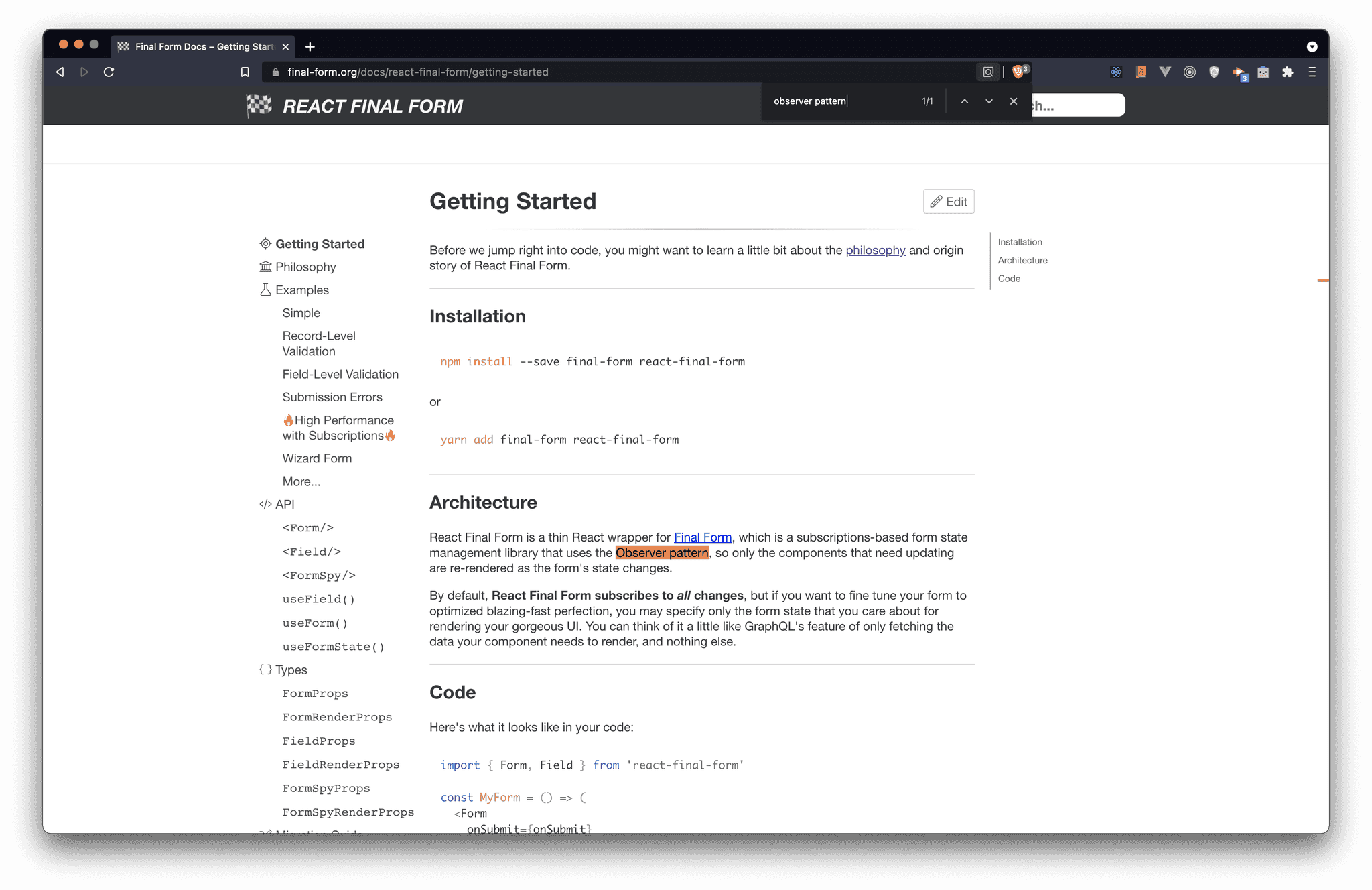Click the orange find marker on scrollbar
Viewport: 1372px width, 890px height.
[1323, 281]
